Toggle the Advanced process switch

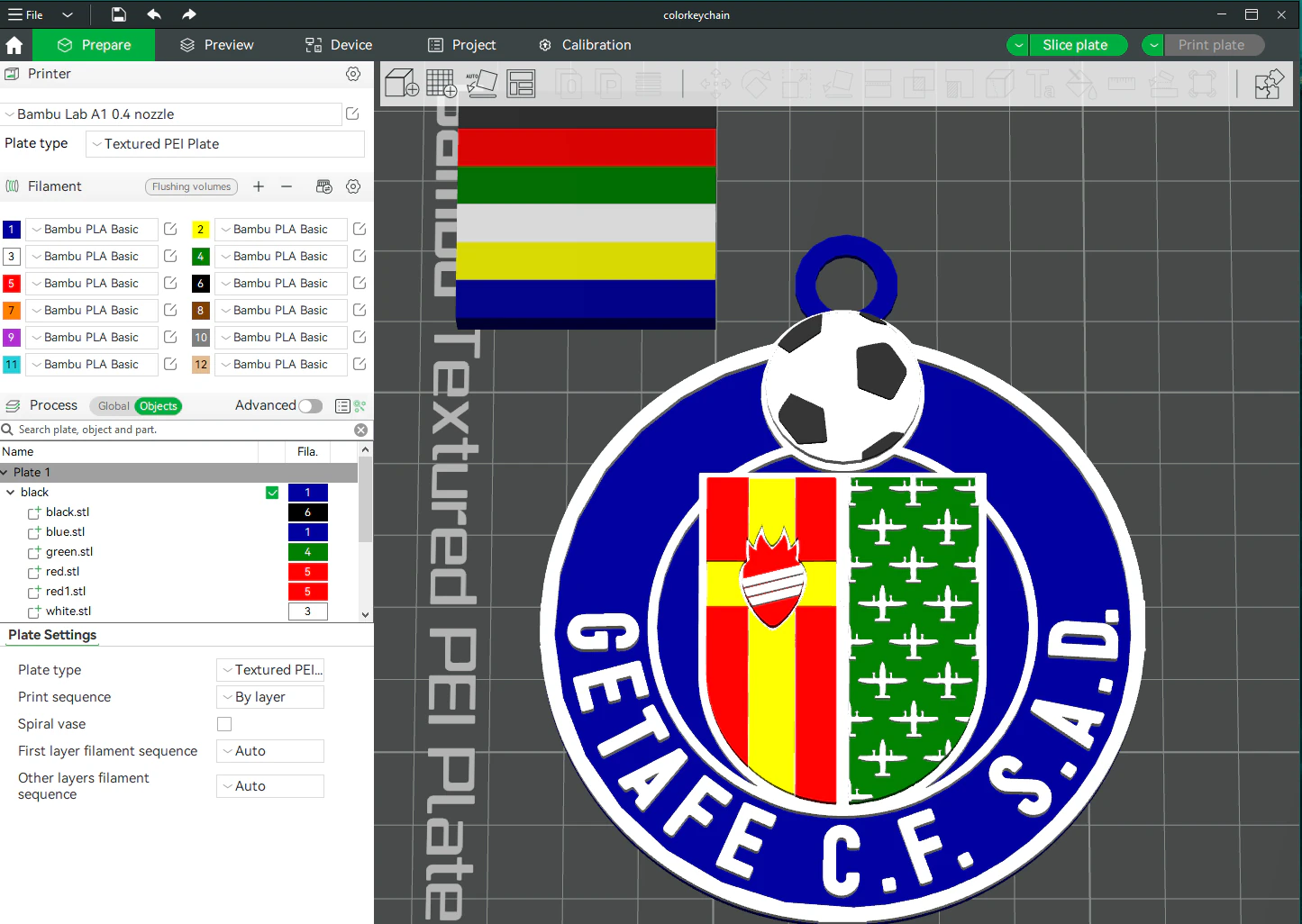[311, 406]
